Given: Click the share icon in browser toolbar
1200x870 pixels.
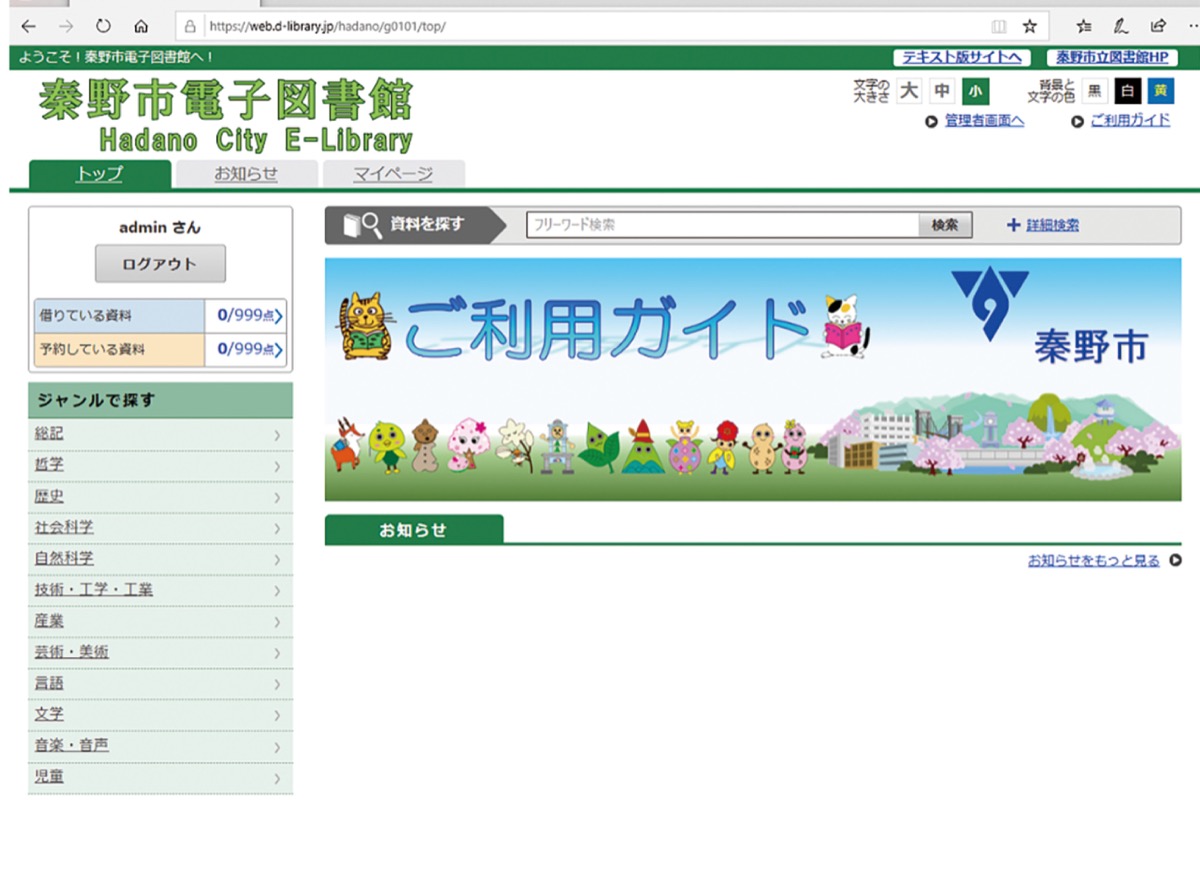Looking at the screenshot, I should (x=1158, y=26).
